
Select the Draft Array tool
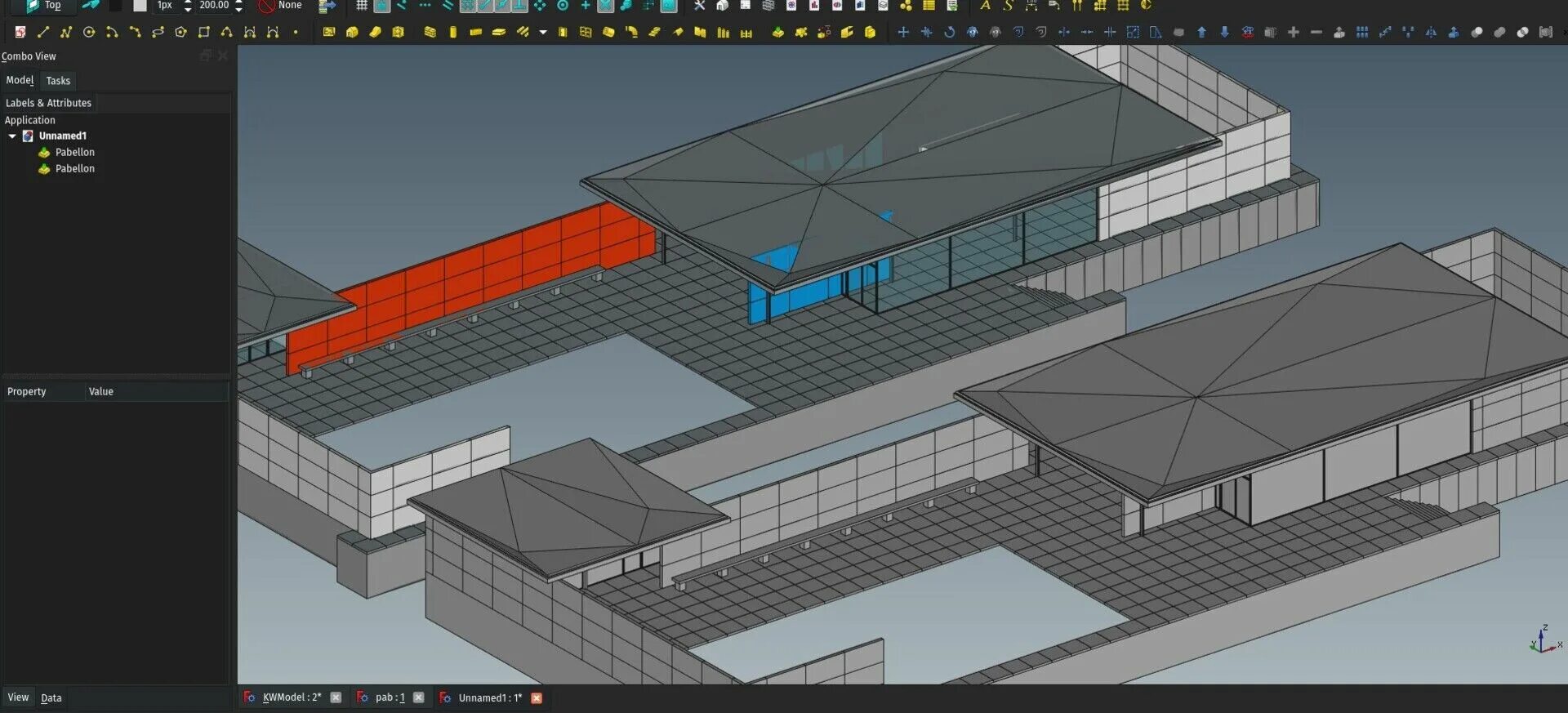pyautogui.click(x=1361, y=33)
